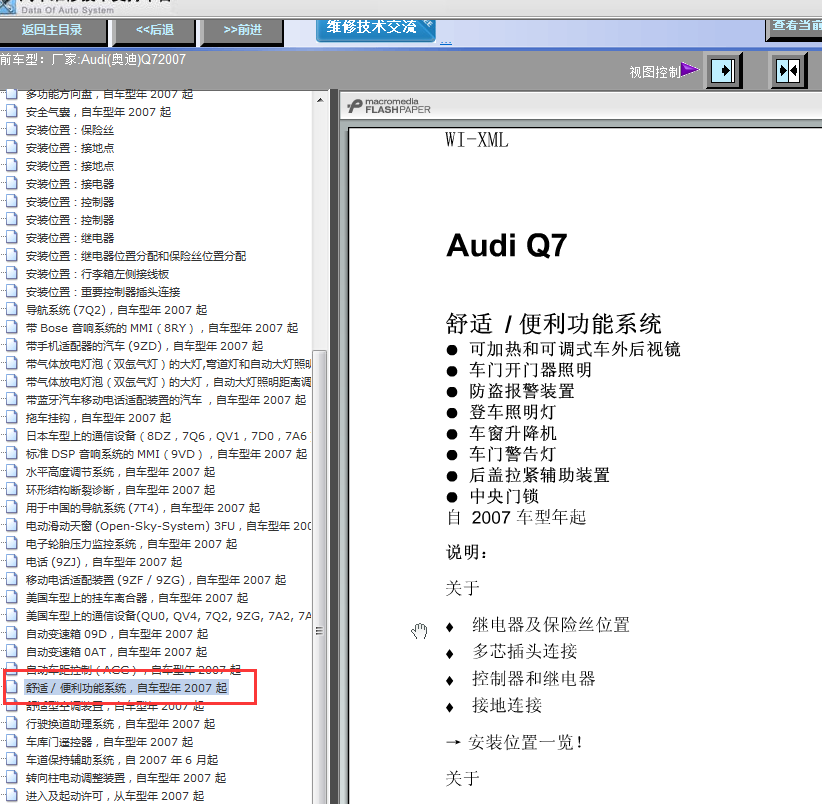Open 日本车型上的通信设备 entry
822x804 pixels.
[x=166, y=436]
